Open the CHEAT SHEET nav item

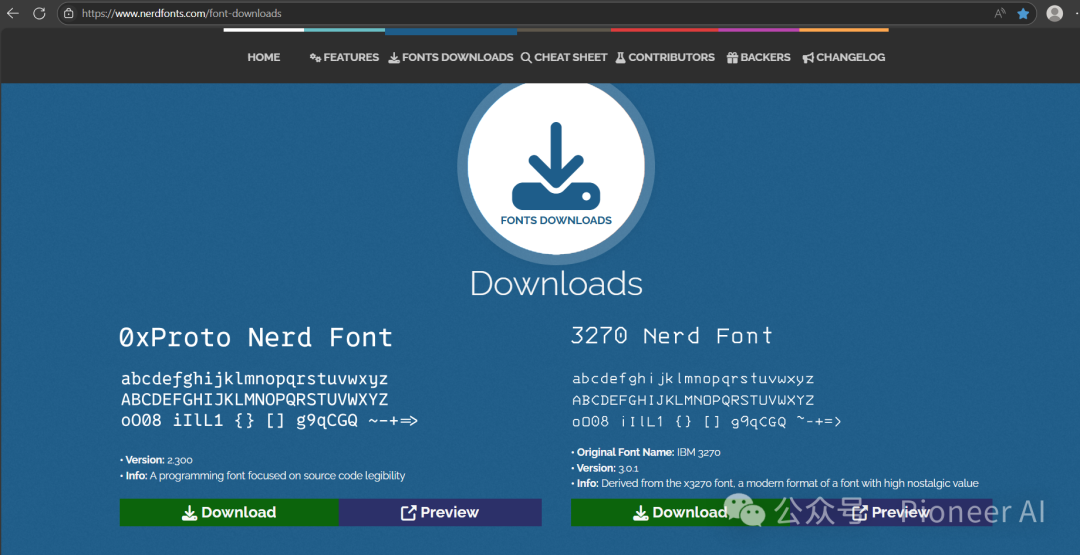point(564,57)
